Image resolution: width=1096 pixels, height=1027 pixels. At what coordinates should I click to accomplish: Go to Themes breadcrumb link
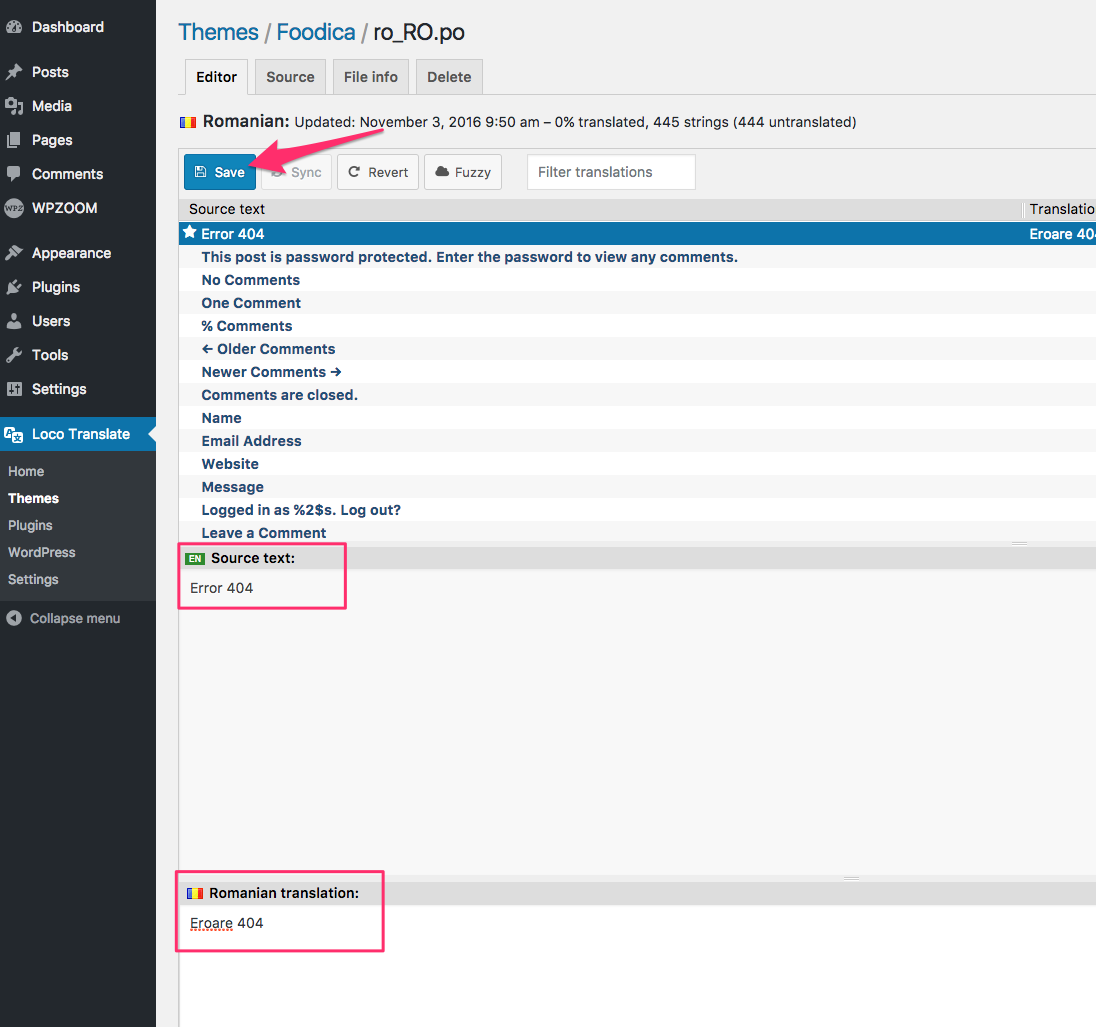(x=218, y=32)
